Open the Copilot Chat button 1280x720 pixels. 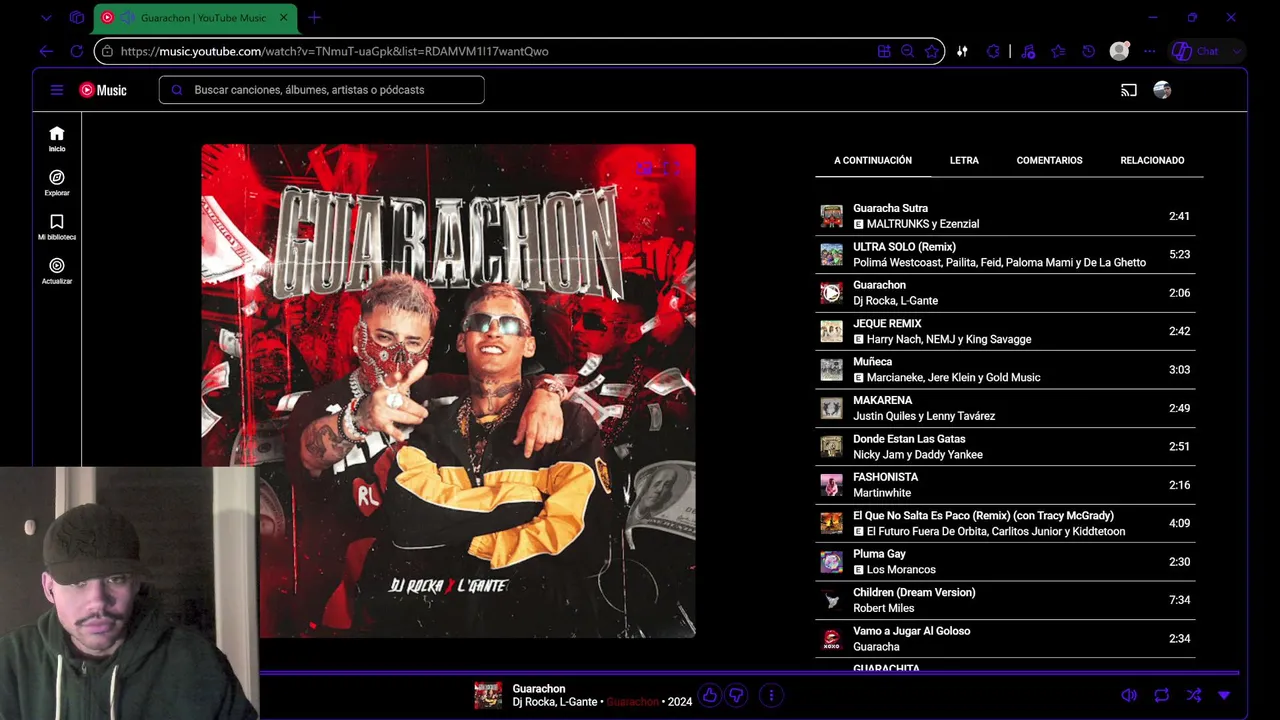click(x=1196, y=51)
